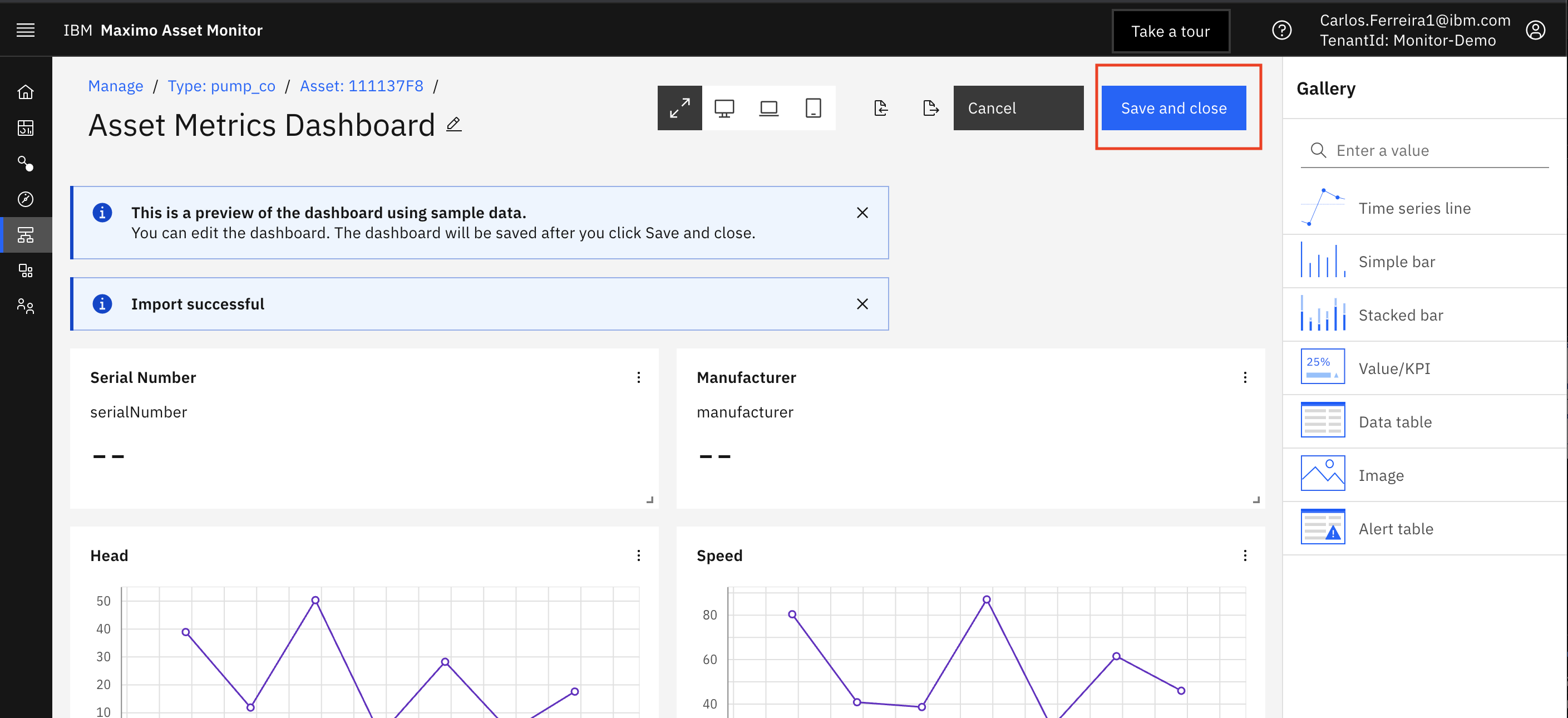Click the Head chart options menu

[x=638, y=556]
